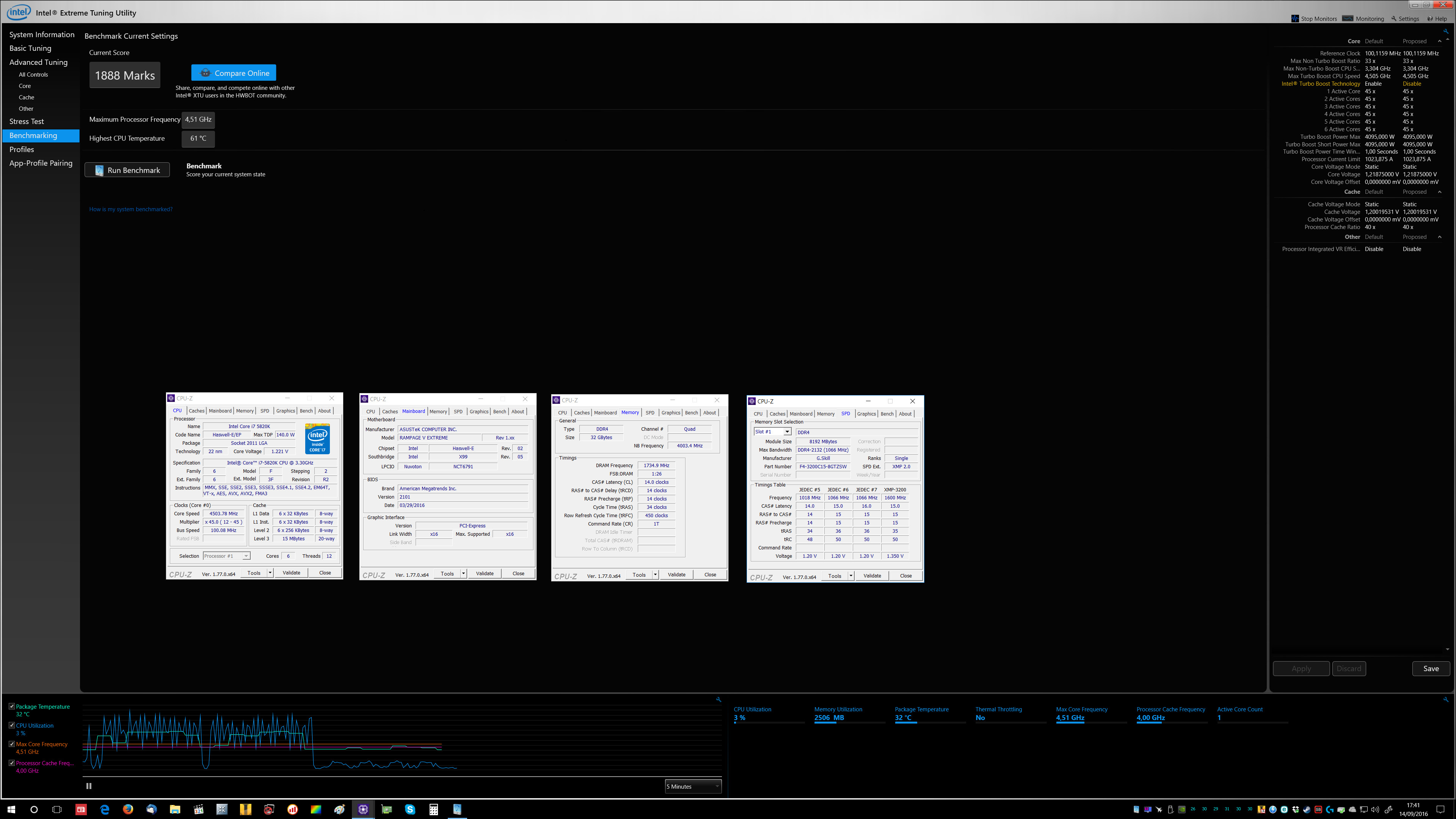Switch to Bench tab in CPU-Z Memory window
1456x819 pixels.
pyautogui.click(x=691, y=413)
